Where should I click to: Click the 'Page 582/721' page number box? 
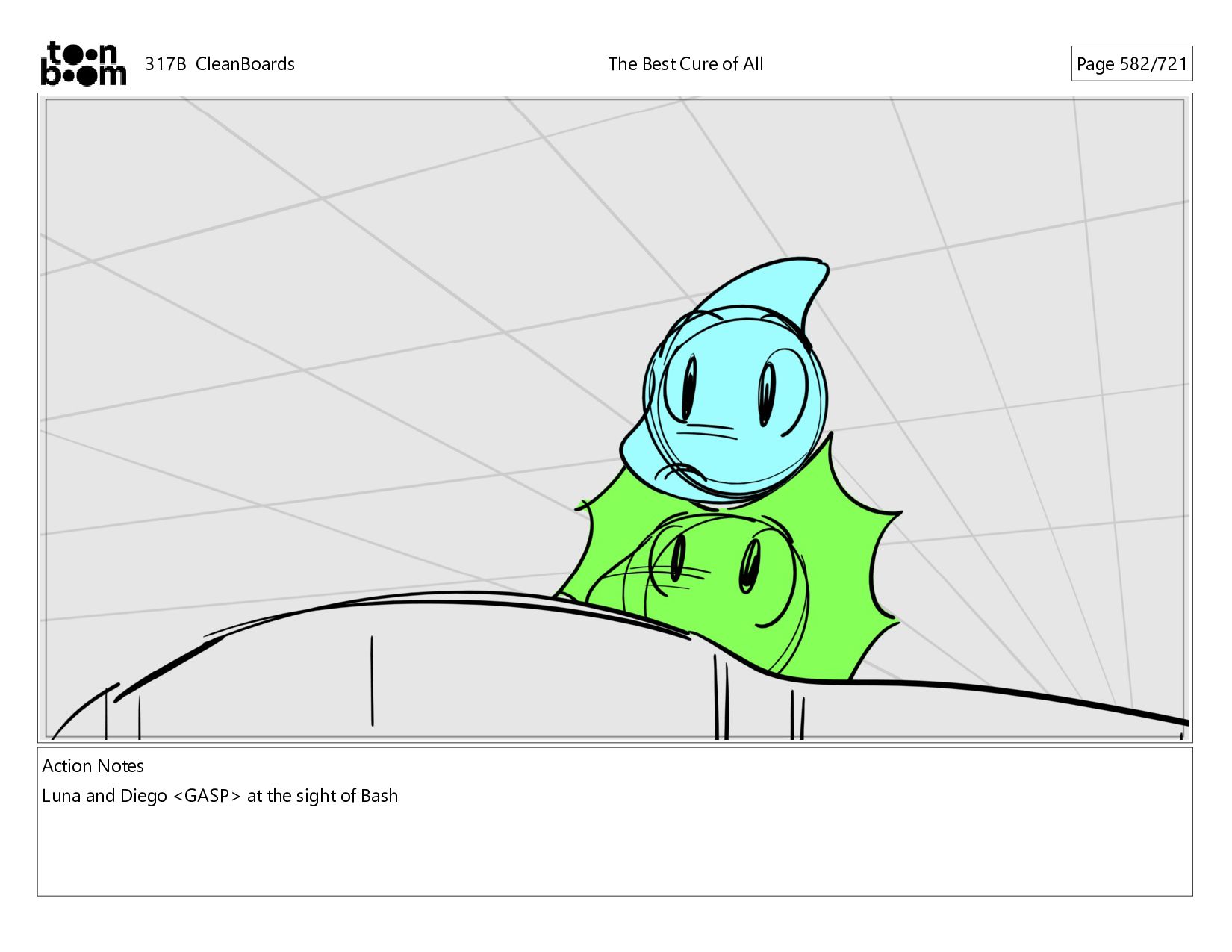(x=1132, y=63)
